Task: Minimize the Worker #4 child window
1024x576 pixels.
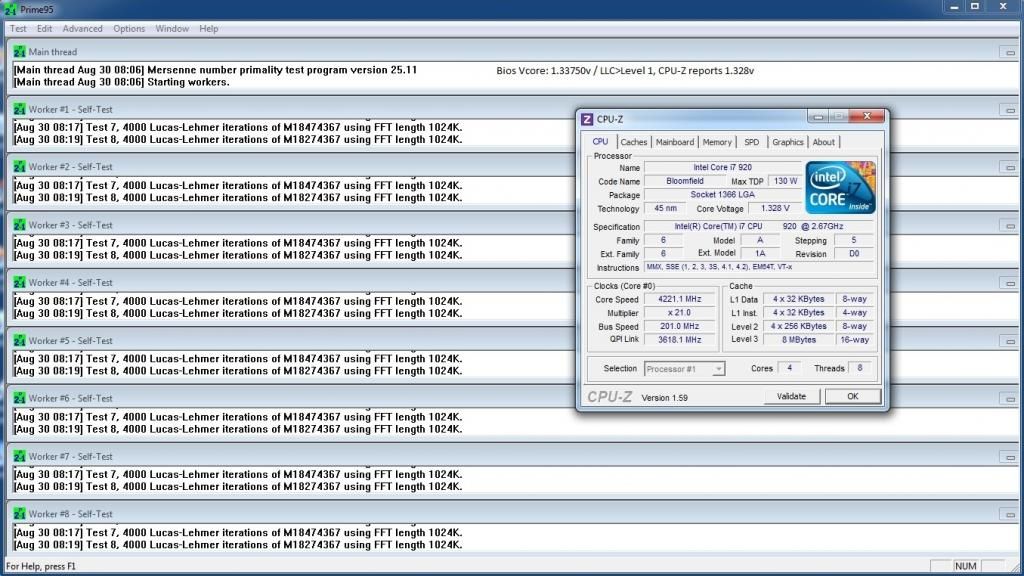Action: tap(1010, 283)
